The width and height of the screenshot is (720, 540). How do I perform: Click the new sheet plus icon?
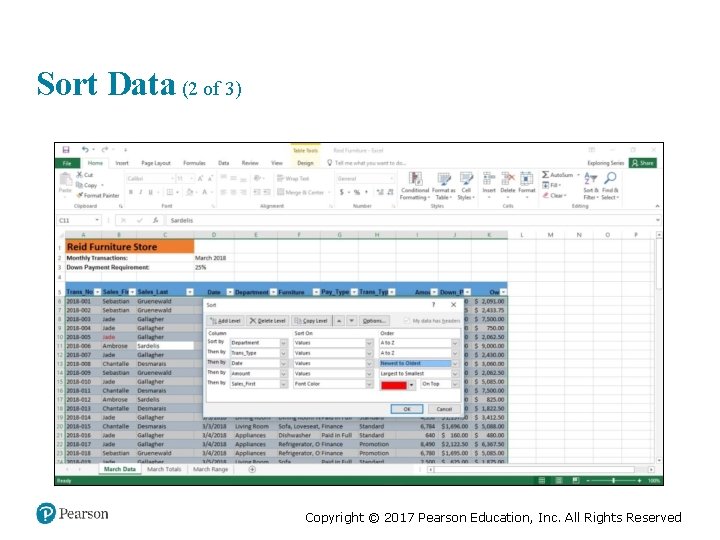click(x=252, y=469)
